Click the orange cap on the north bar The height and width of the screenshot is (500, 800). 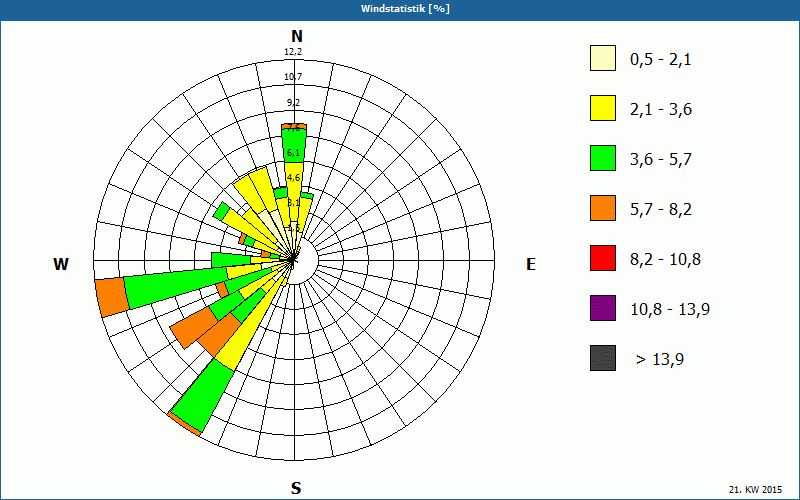294,126
